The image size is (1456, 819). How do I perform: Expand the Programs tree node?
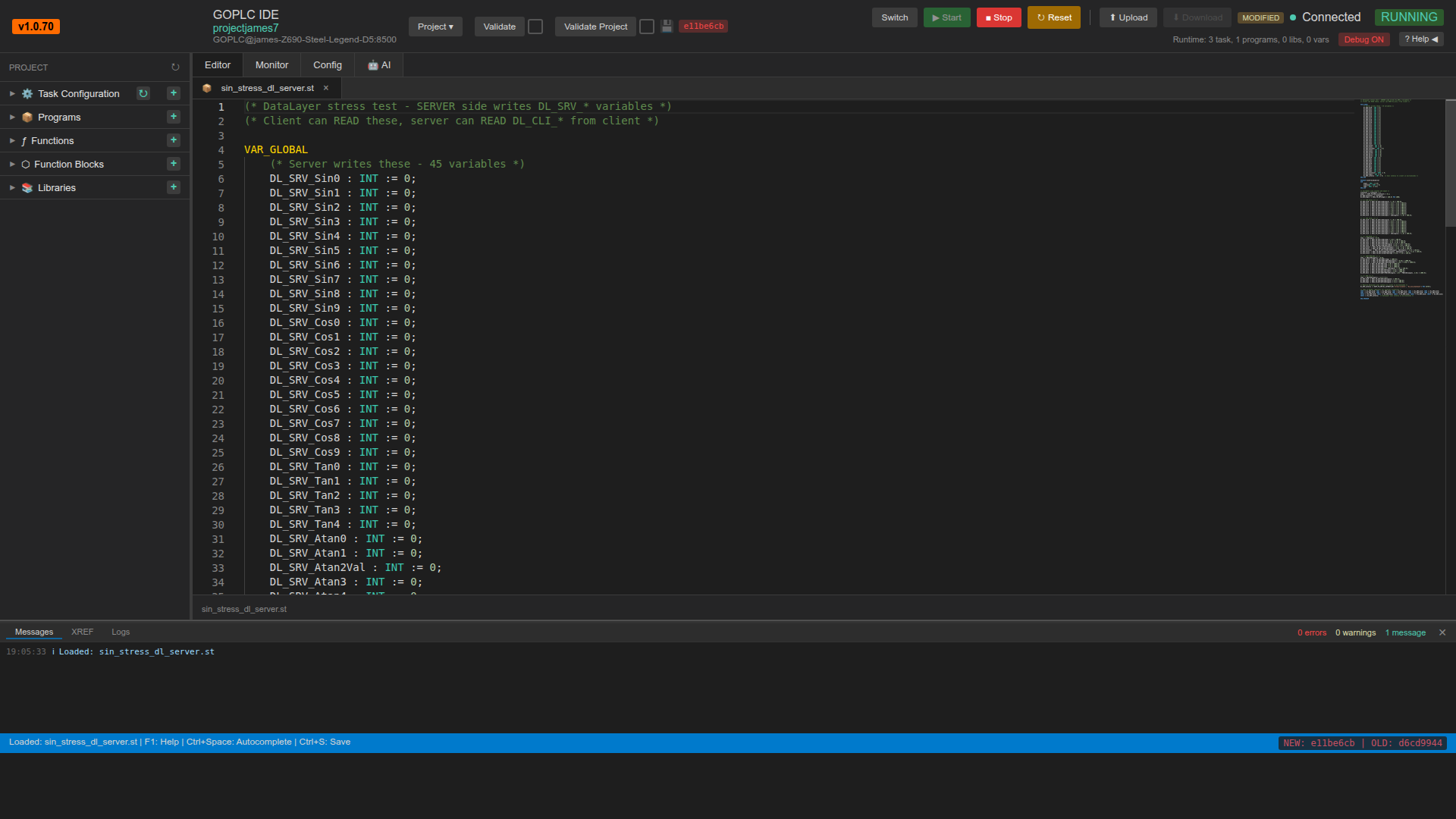(x=12, y=118)
